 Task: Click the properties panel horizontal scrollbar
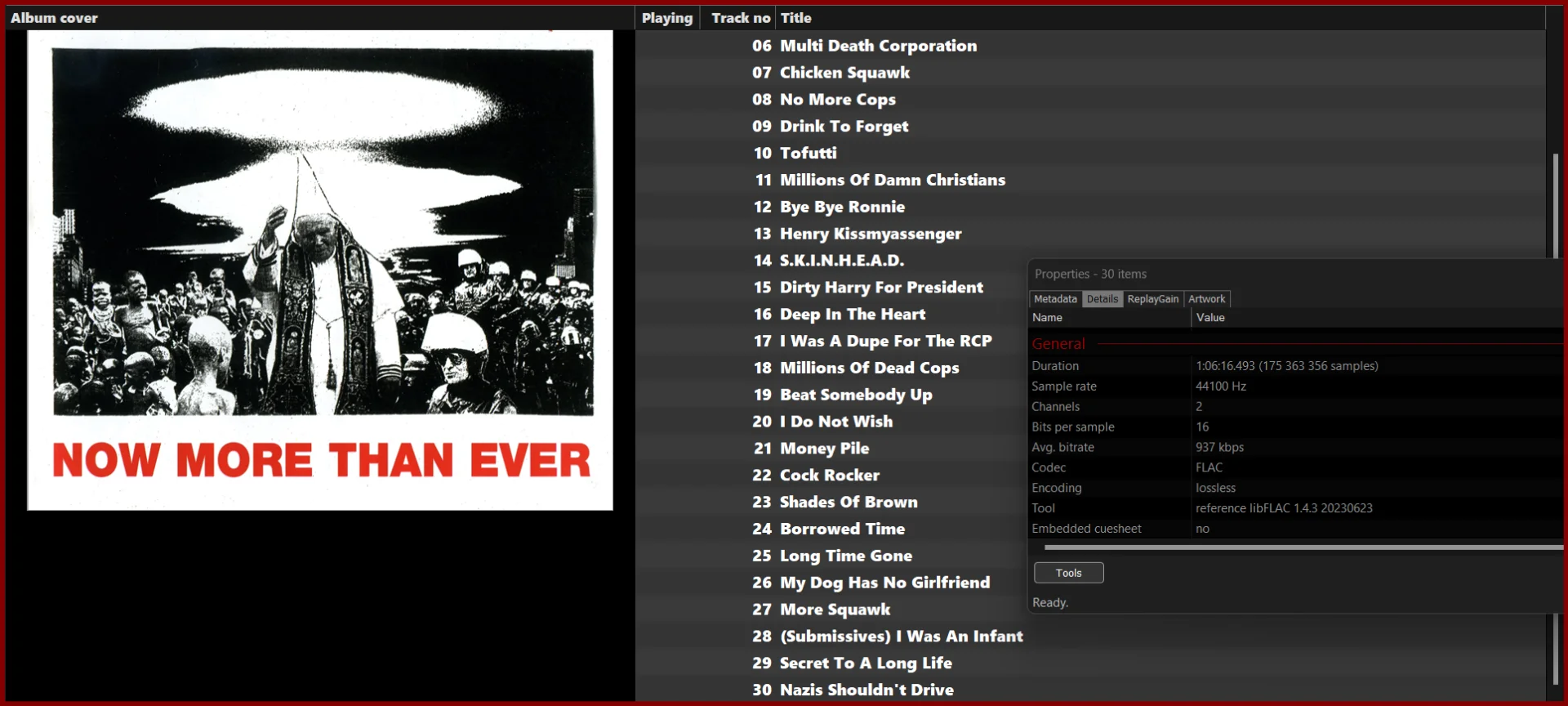[1303, 547]
